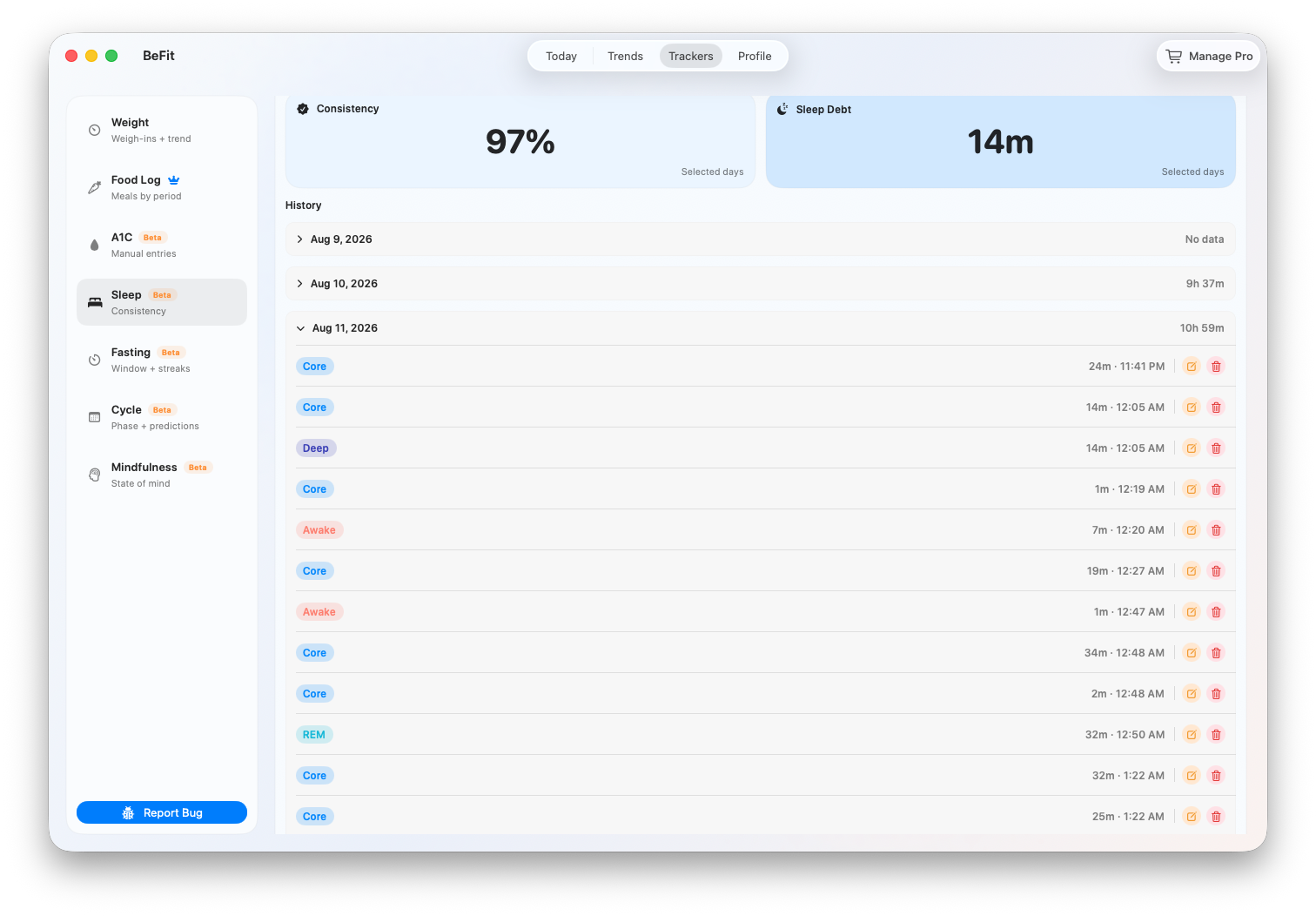Edit the 7m 12:20 AM Awake entry
The width and height of the screenshot is (1316, 916).
[x=1192, y=530]
